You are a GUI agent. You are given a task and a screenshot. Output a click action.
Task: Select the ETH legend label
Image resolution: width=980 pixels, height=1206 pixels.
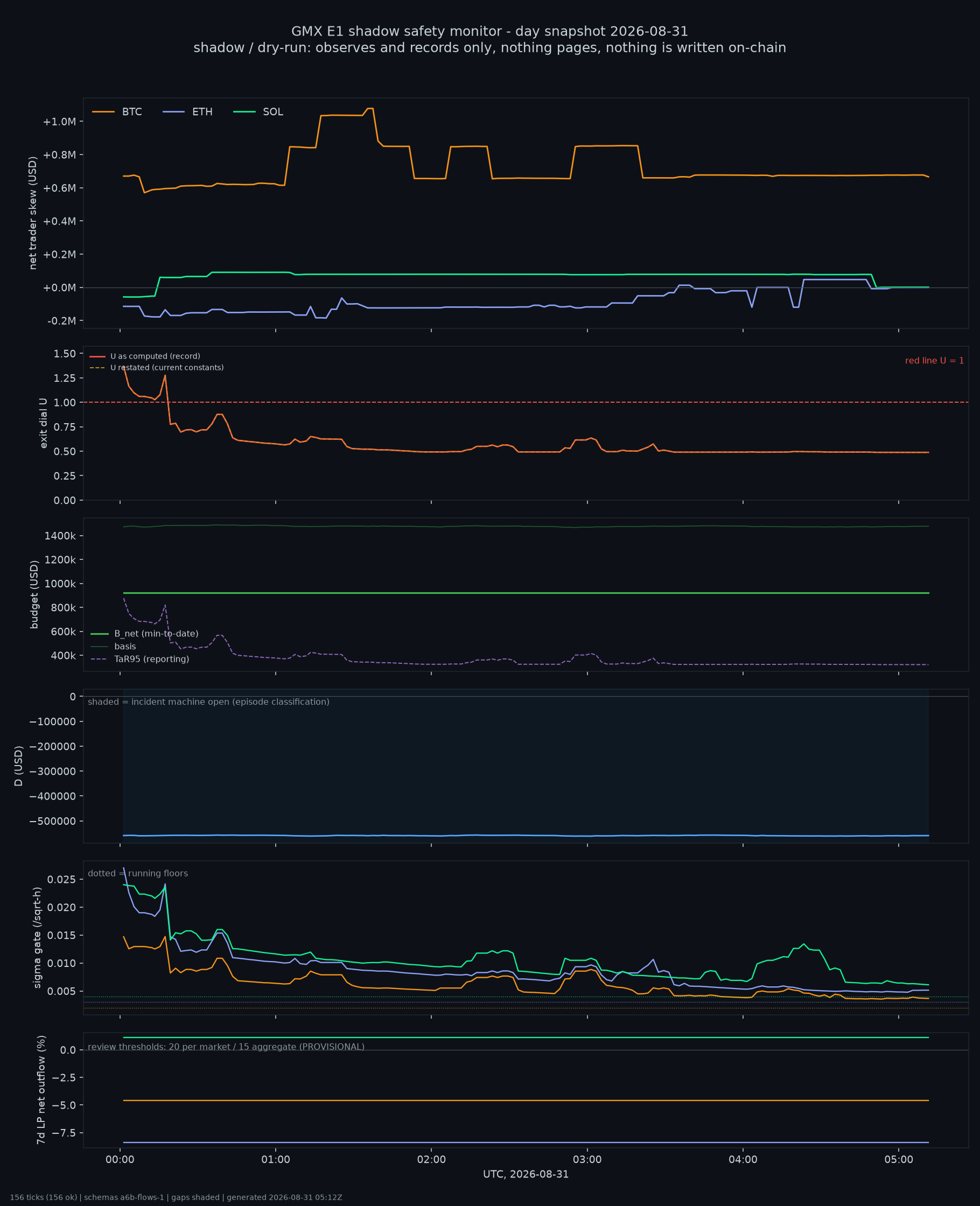(202, 113)
